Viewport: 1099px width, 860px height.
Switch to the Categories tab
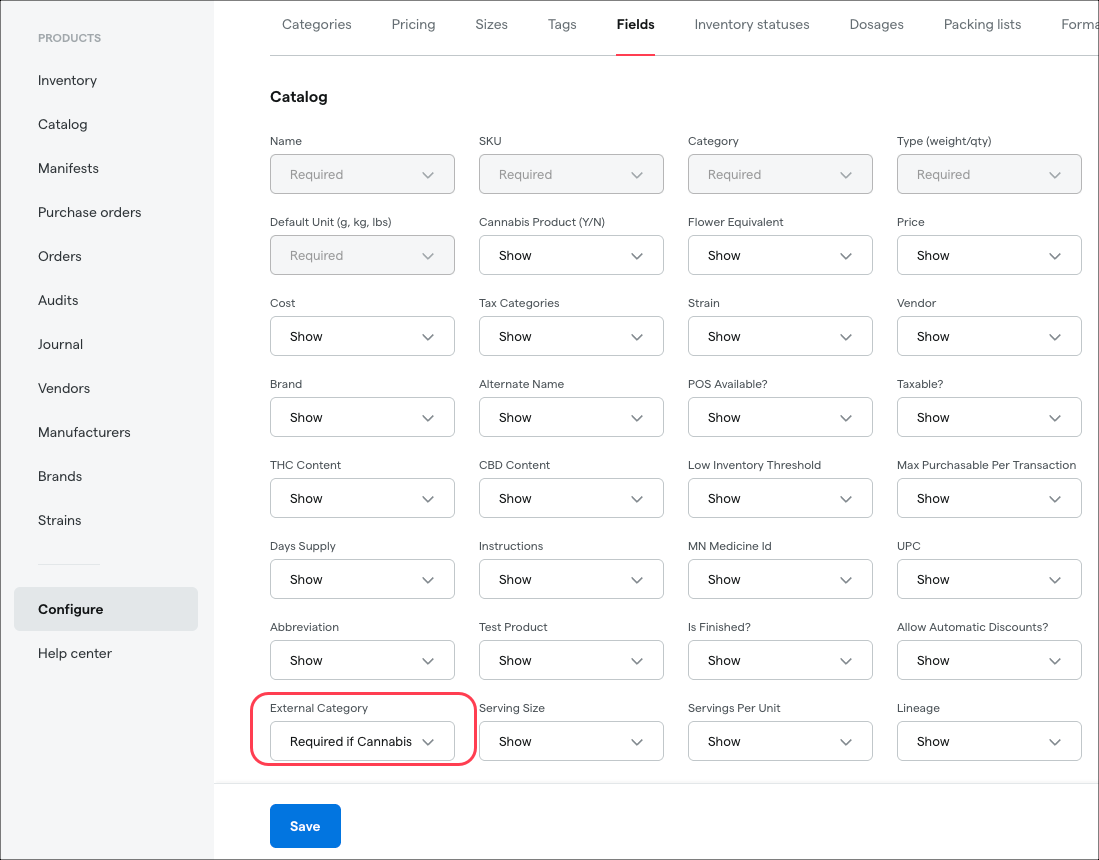[316, 25]
